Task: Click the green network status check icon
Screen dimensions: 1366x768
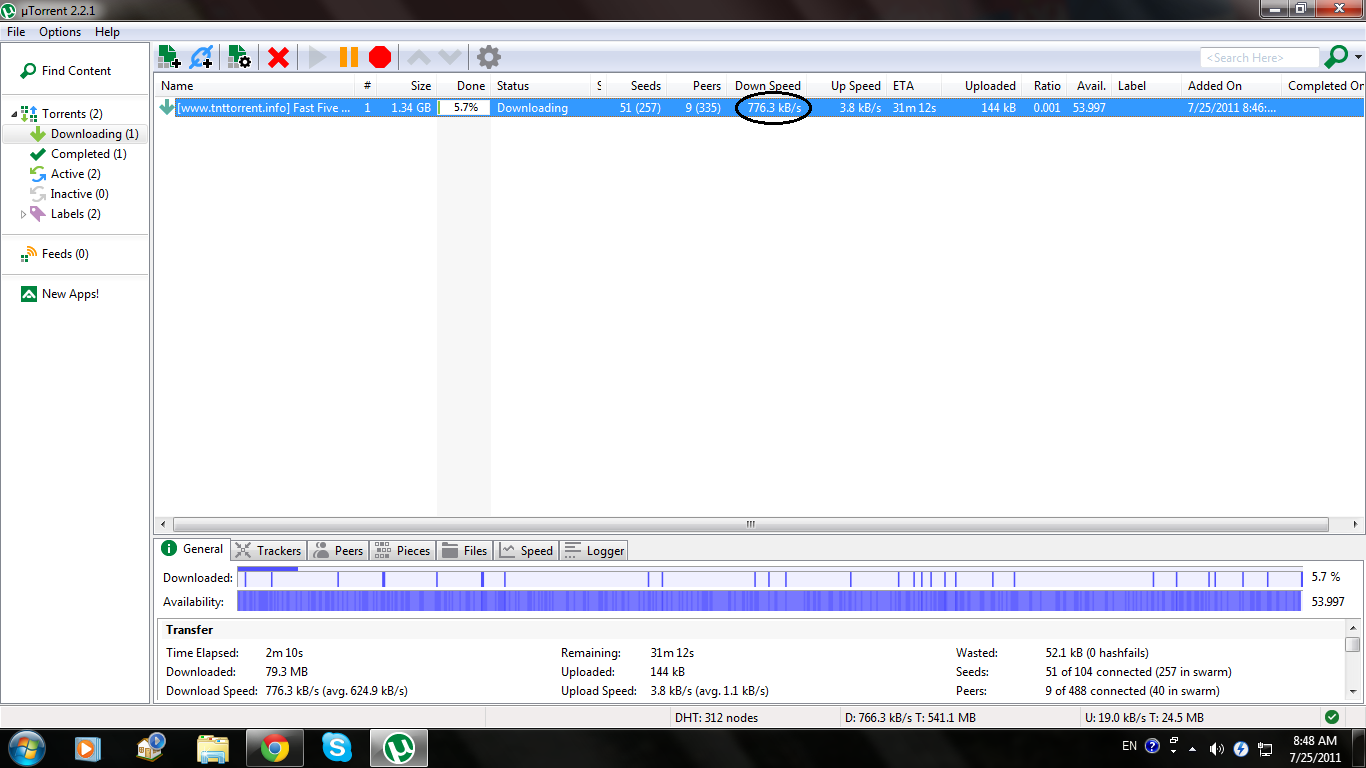Action: (1331, 717)
